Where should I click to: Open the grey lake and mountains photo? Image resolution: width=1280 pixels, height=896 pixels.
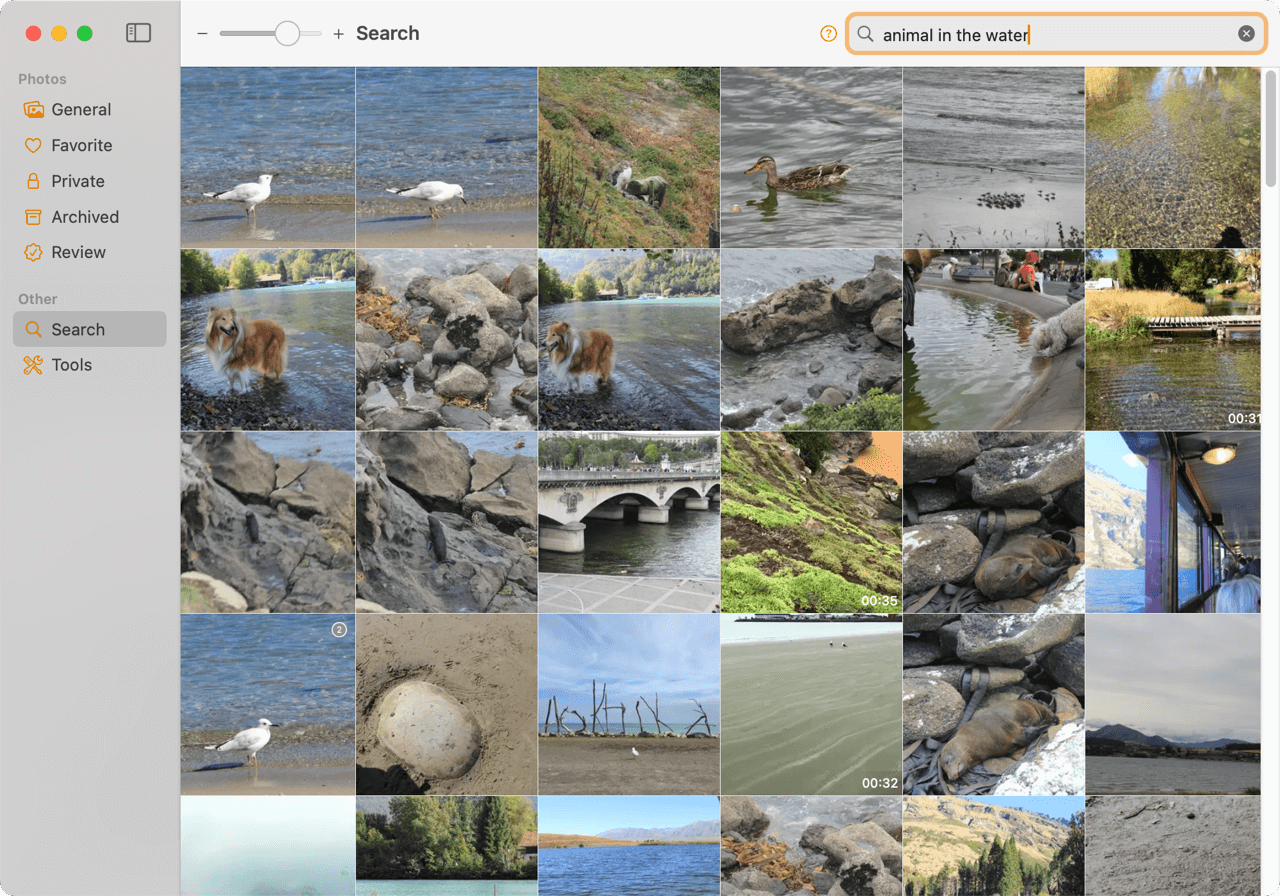coord(1173,704)
